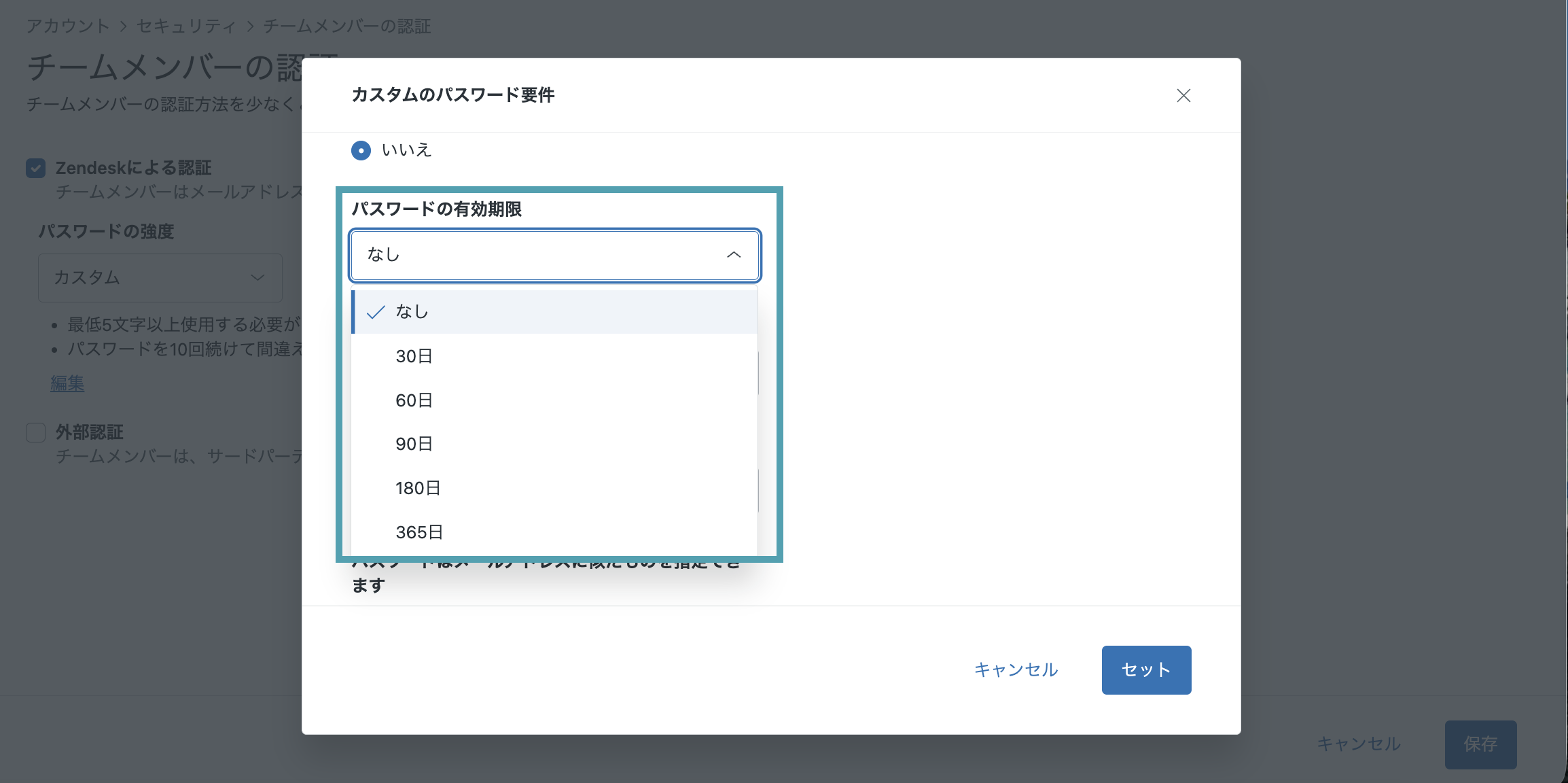1568x783 pixels.
Task: Open セキュリティ breadcrumb link
Action: pyautogui.click(x=186, y=27)
